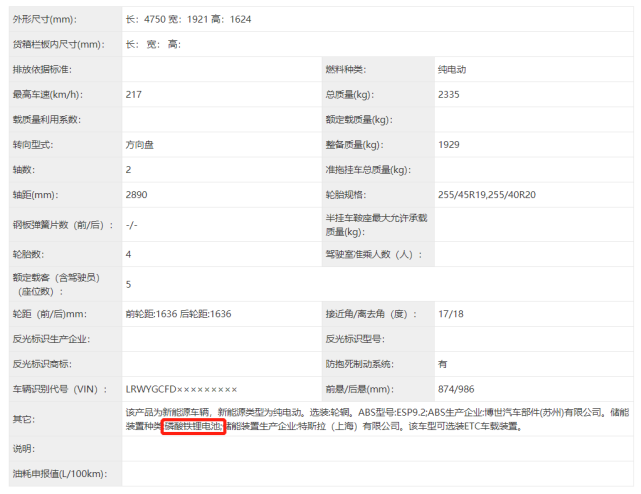
Task: Select tire spec 255/45R19,255/40R20
Action: (486, 195)
